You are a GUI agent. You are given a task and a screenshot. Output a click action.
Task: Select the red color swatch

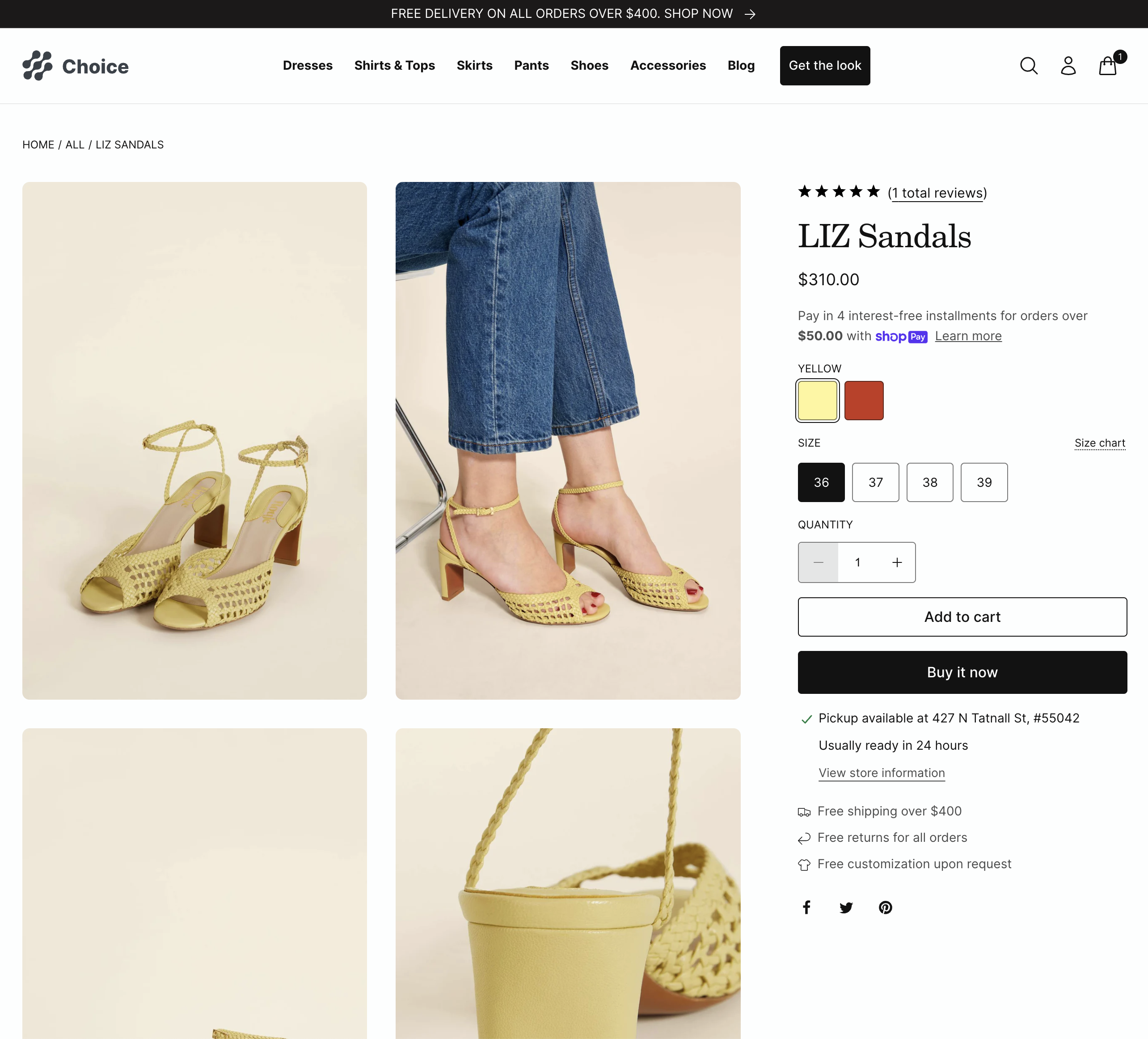coord(863,401)
